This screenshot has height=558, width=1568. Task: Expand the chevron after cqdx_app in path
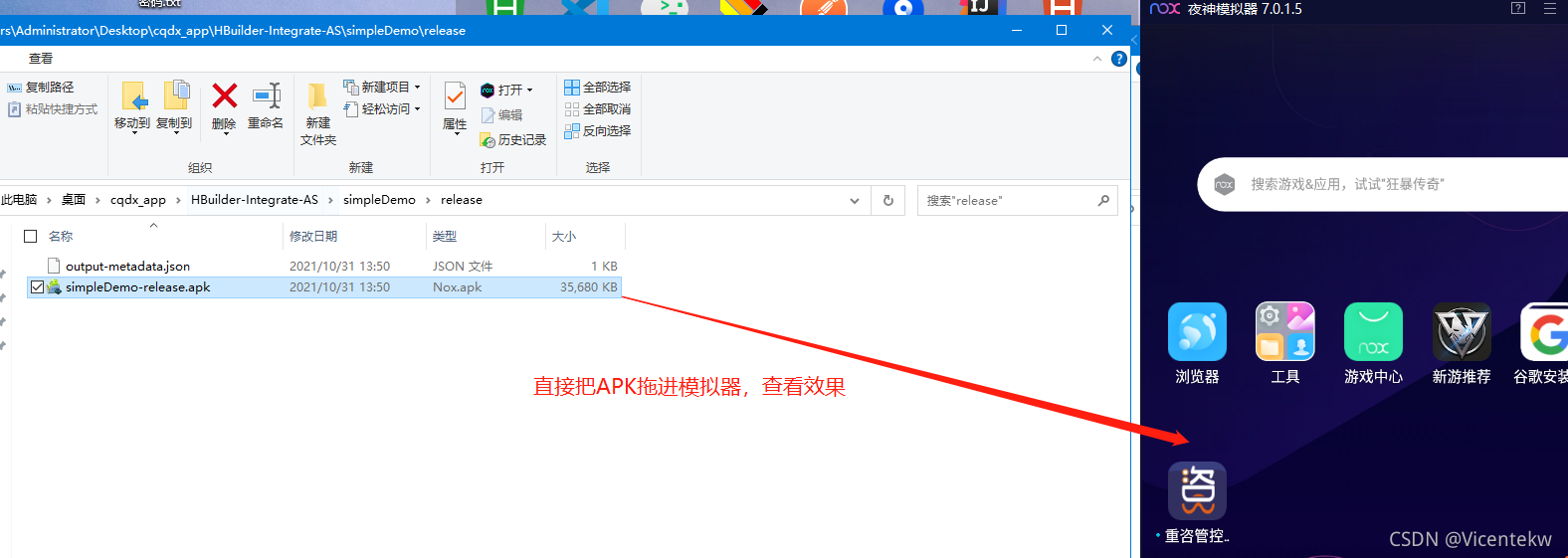178,201
